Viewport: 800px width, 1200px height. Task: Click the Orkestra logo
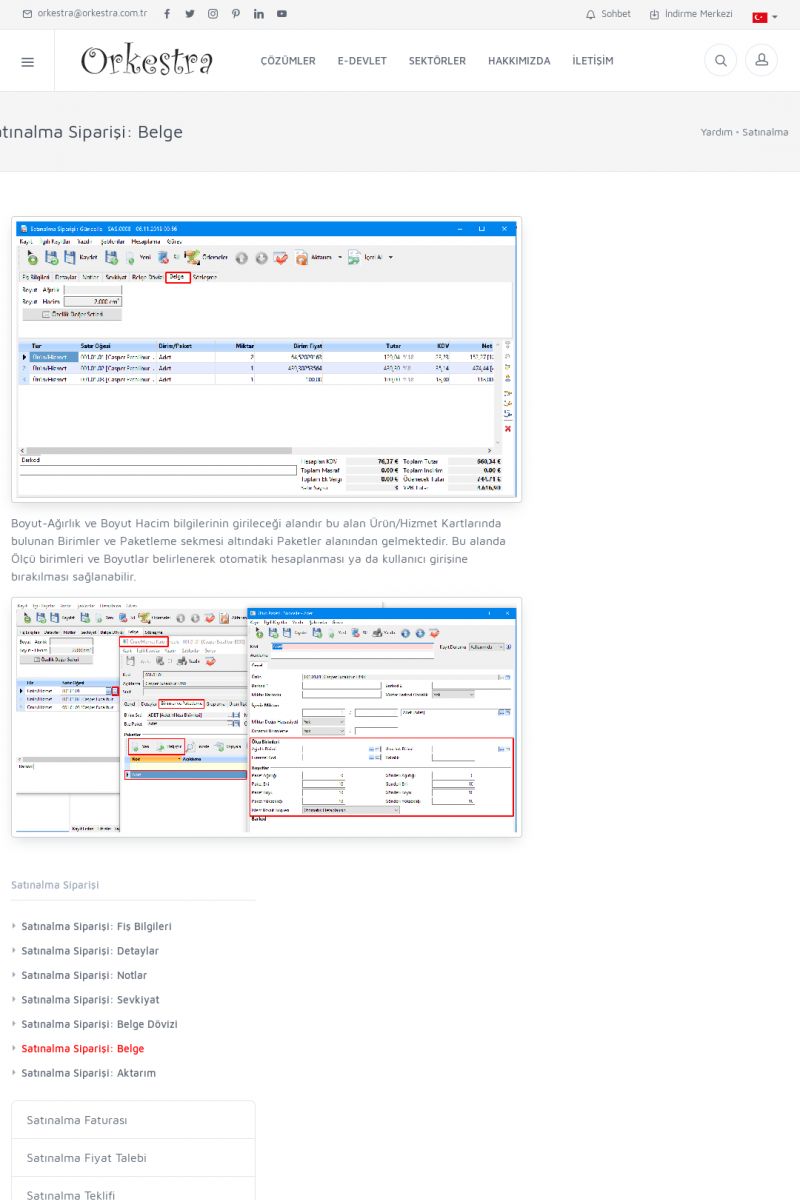[x=147, y=61]
